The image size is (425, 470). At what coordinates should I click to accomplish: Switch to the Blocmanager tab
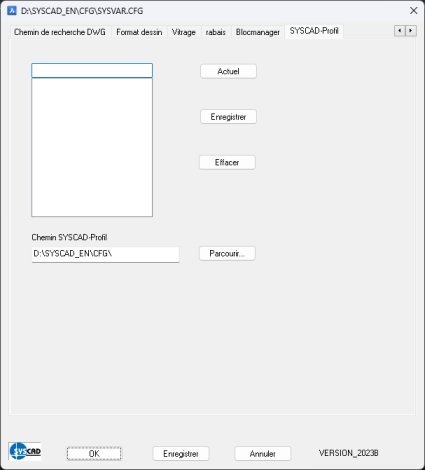(x=258, y=32)
